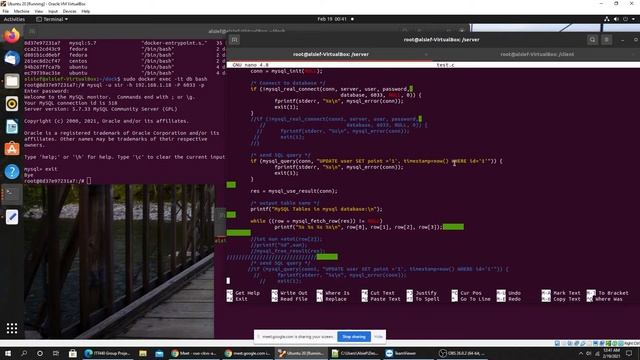
Task: Click the GNU nano 4.8 title bar
Action: coord(433,65)
